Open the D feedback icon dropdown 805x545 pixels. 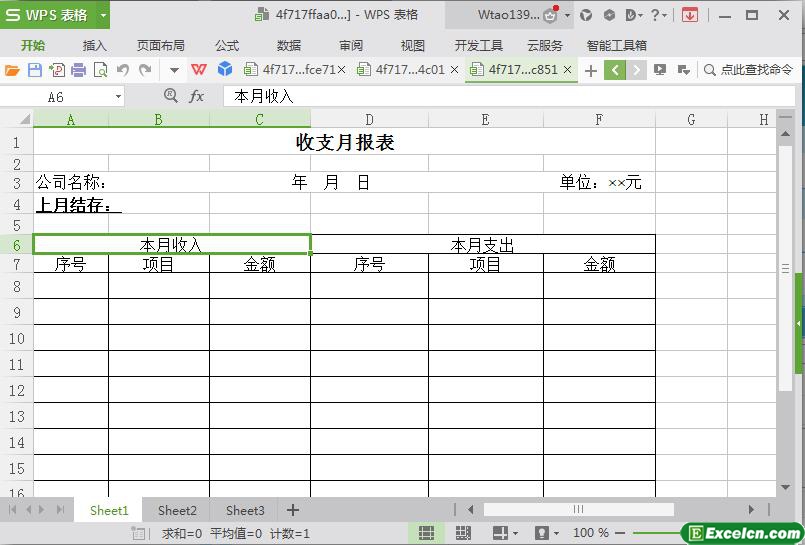[634, 15]
